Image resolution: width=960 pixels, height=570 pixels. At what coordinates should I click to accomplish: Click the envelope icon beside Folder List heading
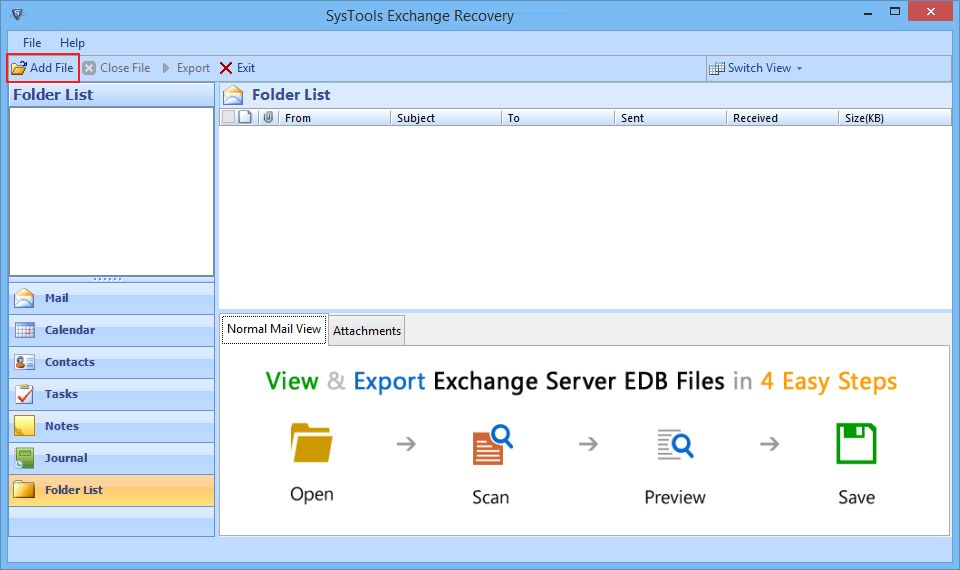[233, 95]
